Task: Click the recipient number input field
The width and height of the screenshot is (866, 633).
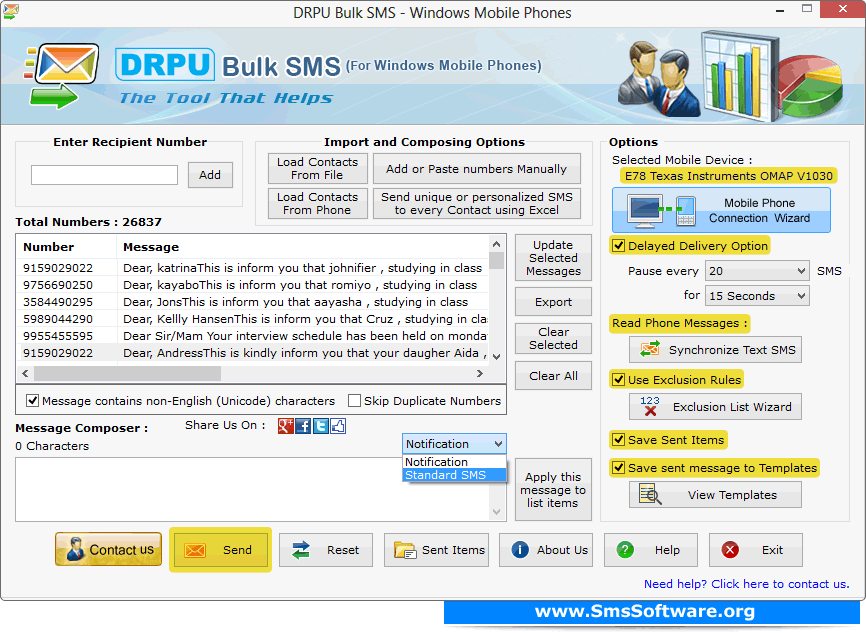Action: coord(104,175)
